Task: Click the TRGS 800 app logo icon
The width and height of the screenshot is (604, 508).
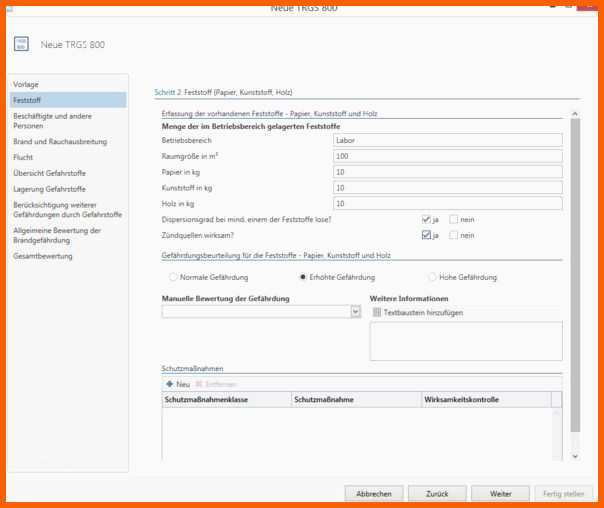Action: 22,44
